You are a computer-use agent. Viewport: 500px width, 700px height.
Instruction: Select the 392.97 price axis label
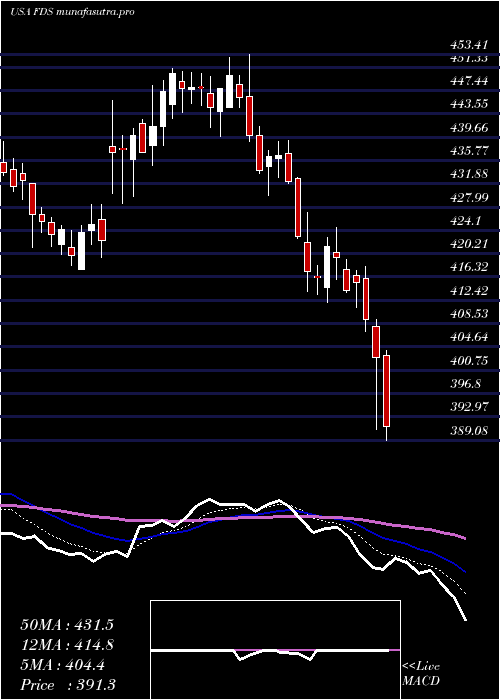tap(471, 407)
